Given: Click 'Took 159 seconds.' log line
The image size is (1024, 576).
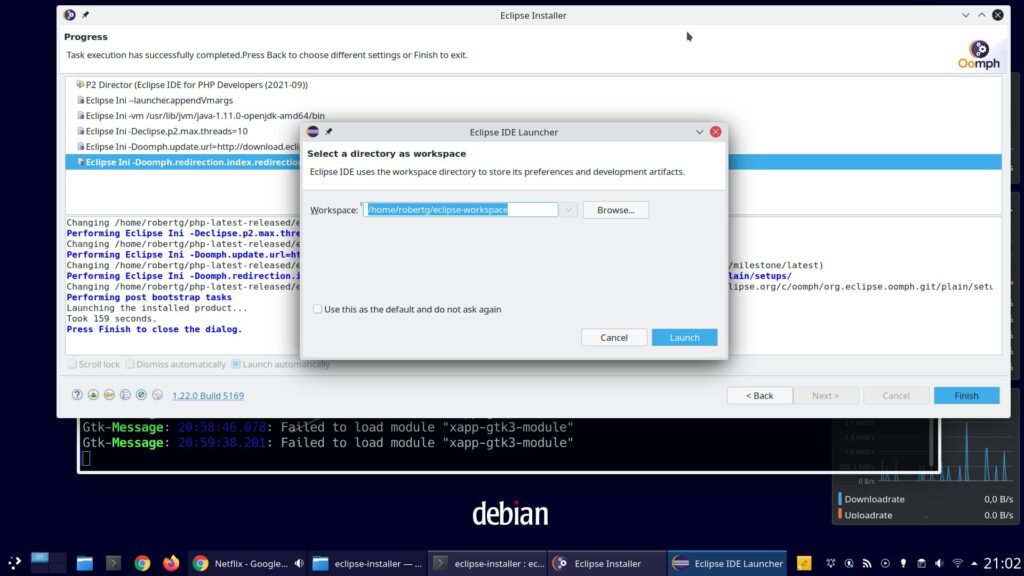Looking at the screenshot, I should click(x=112, y=319).
